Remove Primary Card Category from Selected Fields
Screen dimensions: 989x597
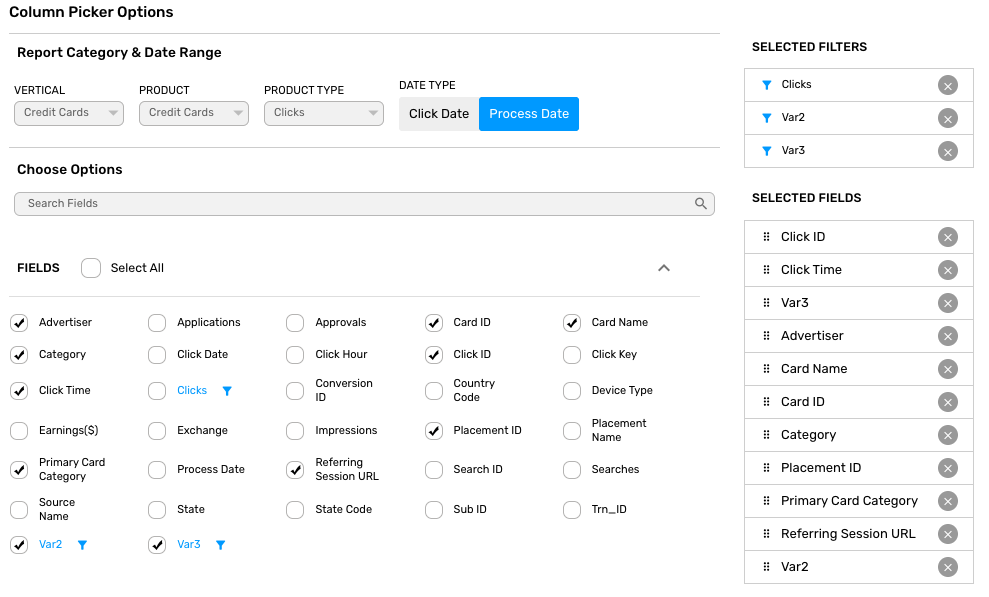947,501
